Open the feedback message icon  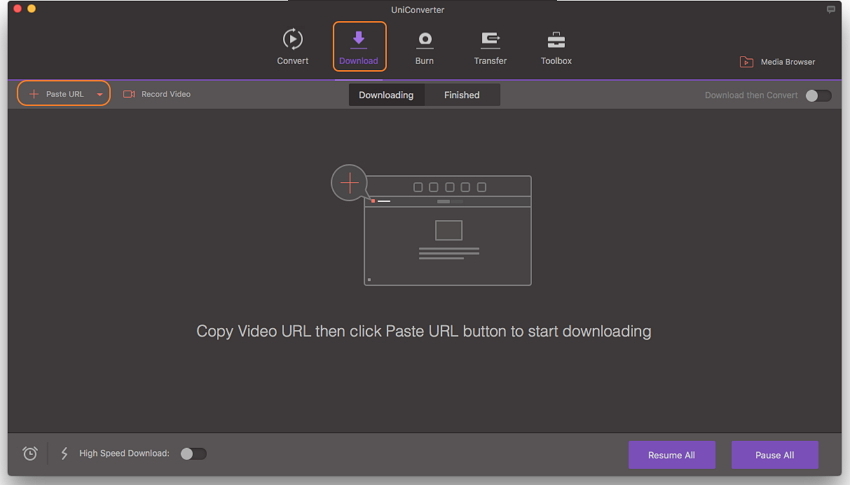[x=830, y=9]
